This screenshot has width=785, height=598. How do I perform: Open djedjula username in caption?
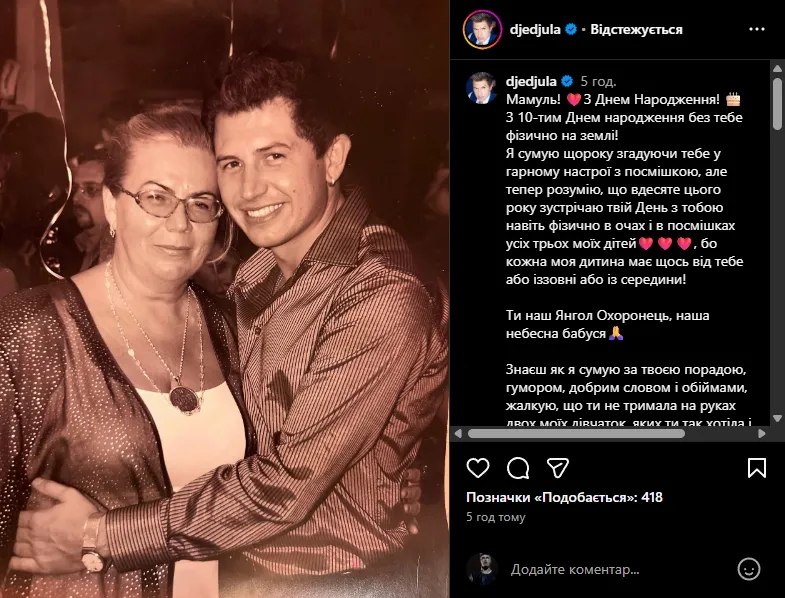coord(531,81)
